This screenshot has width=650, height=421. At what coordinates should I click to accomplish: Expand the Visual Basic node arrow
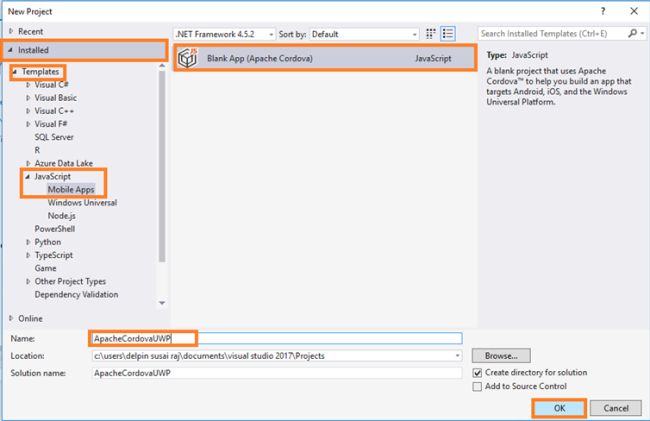point(28,98)
